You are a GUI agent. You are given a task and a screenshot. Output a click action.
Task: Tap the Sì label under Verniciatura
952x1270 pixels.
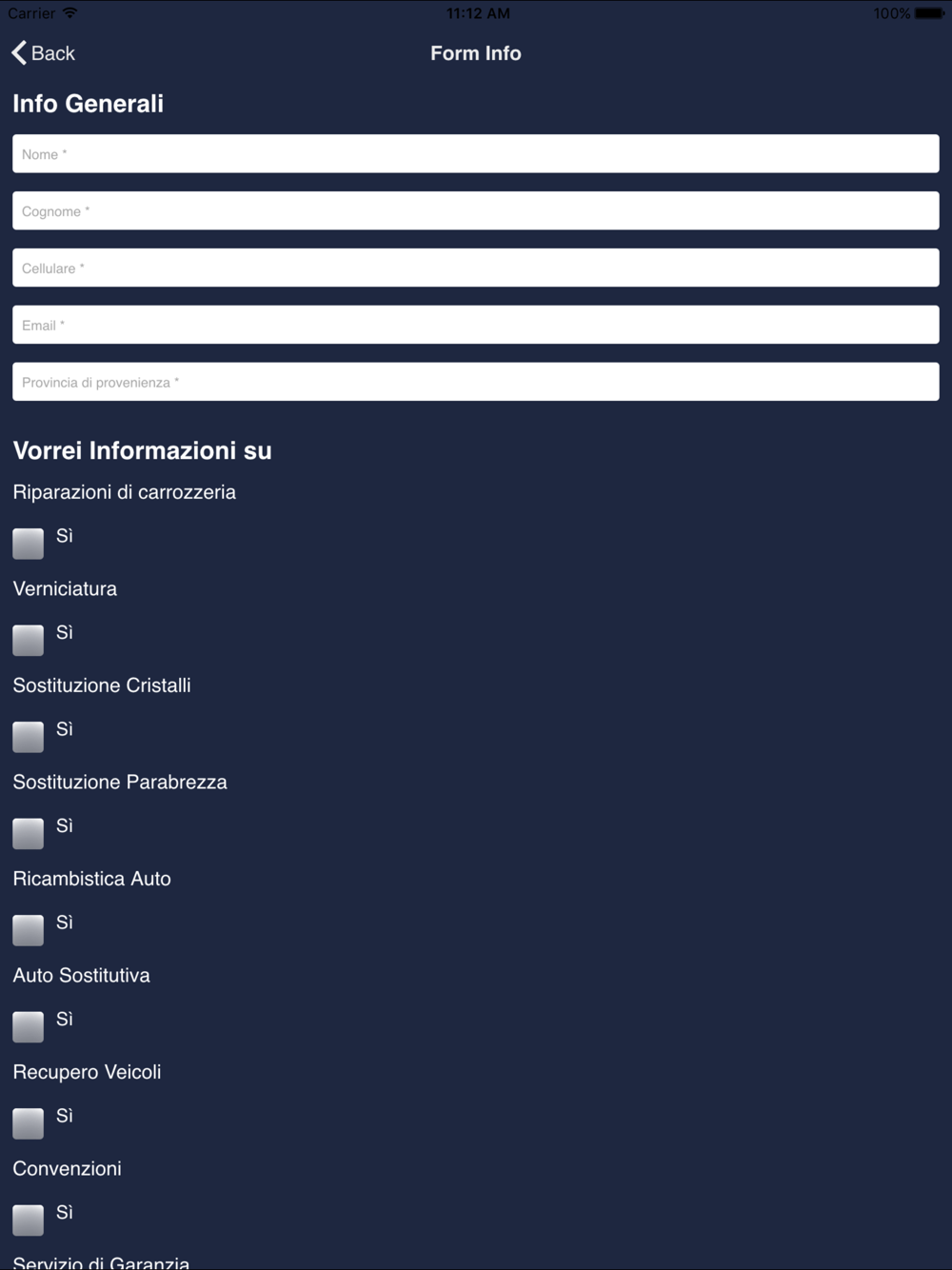(x=65, y=633)
